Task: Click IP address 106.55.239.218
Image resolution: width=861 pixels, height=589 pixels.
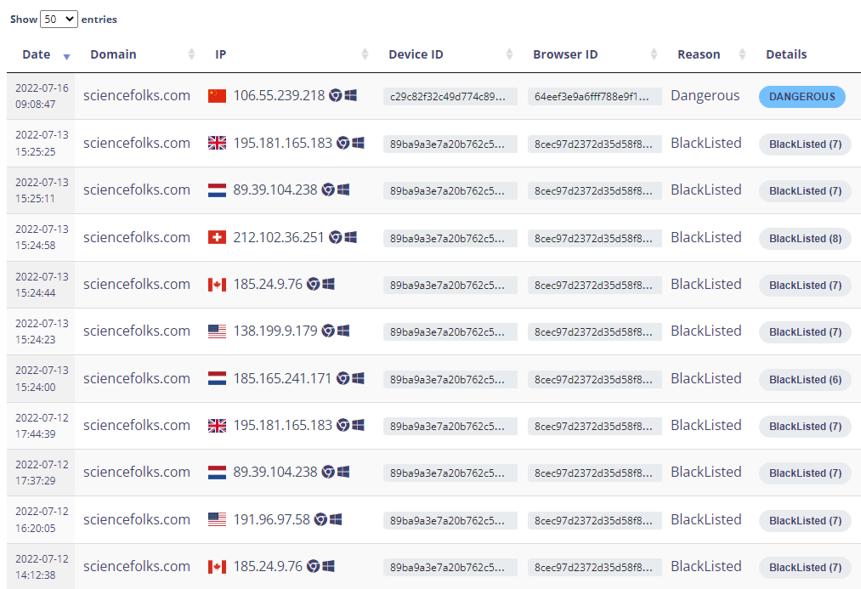Action: pos(279,96)
